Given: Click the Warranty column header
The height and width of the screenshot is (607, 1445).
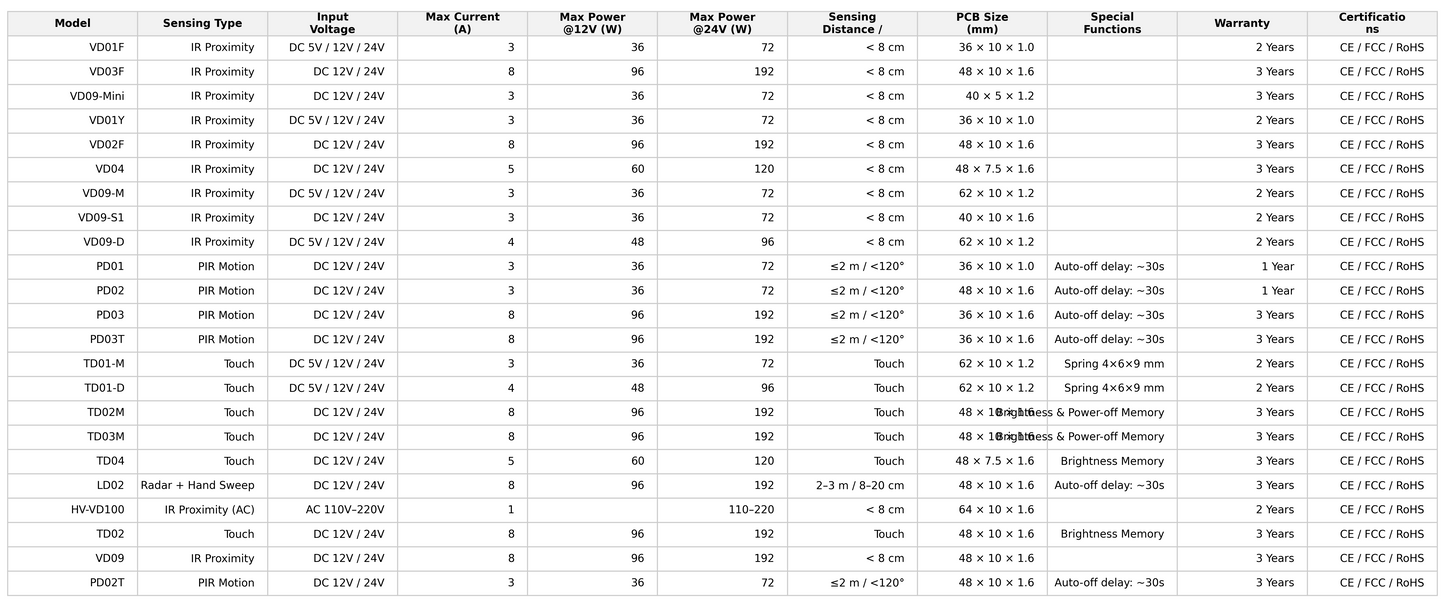Looking at the screenshot, I should click(x=1242, y=23).
